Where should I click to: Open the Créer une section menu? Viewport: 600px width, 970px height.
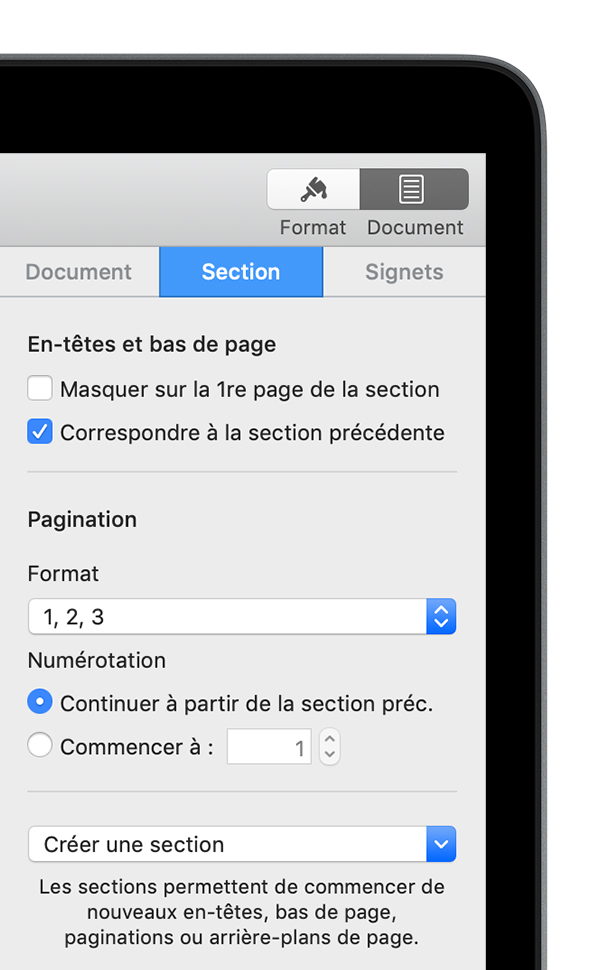tap(242, 844)
